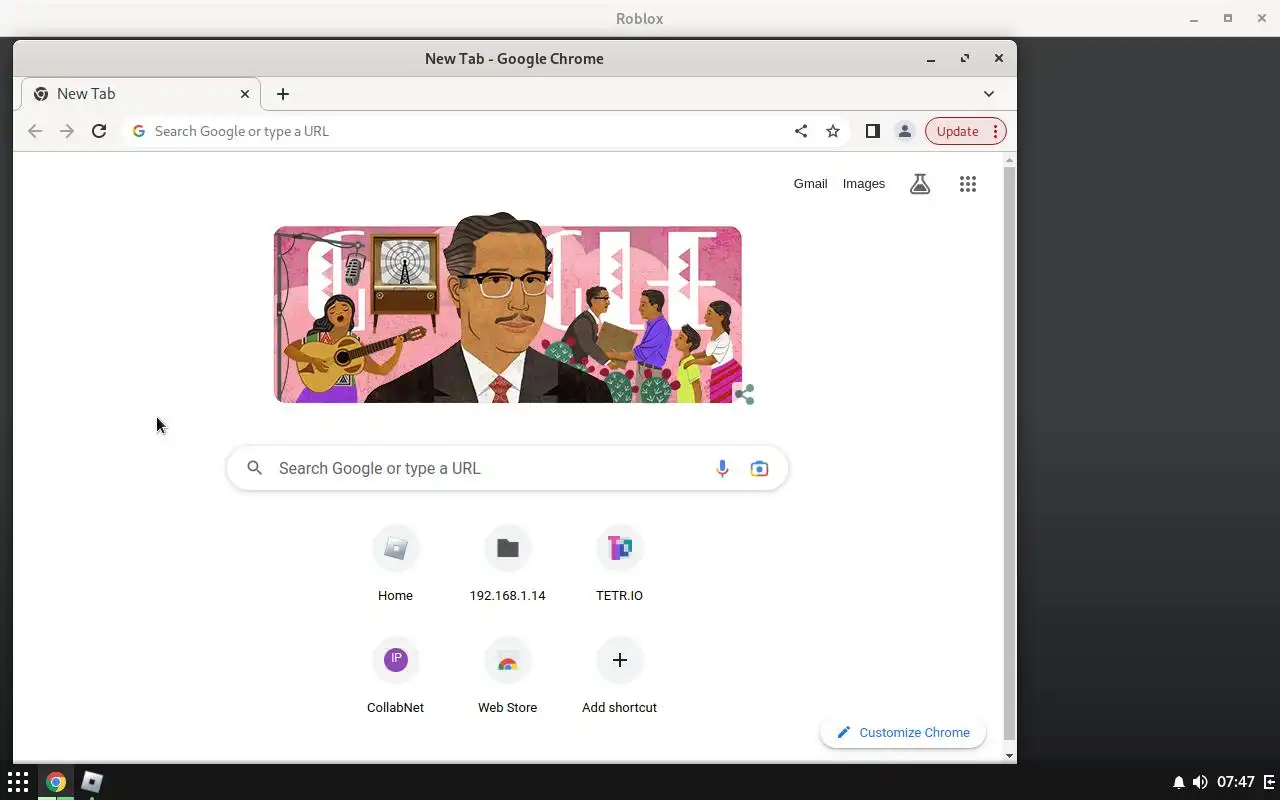1280x800 pixels.
Task: Open the Images link
Action: click(864, 184)
